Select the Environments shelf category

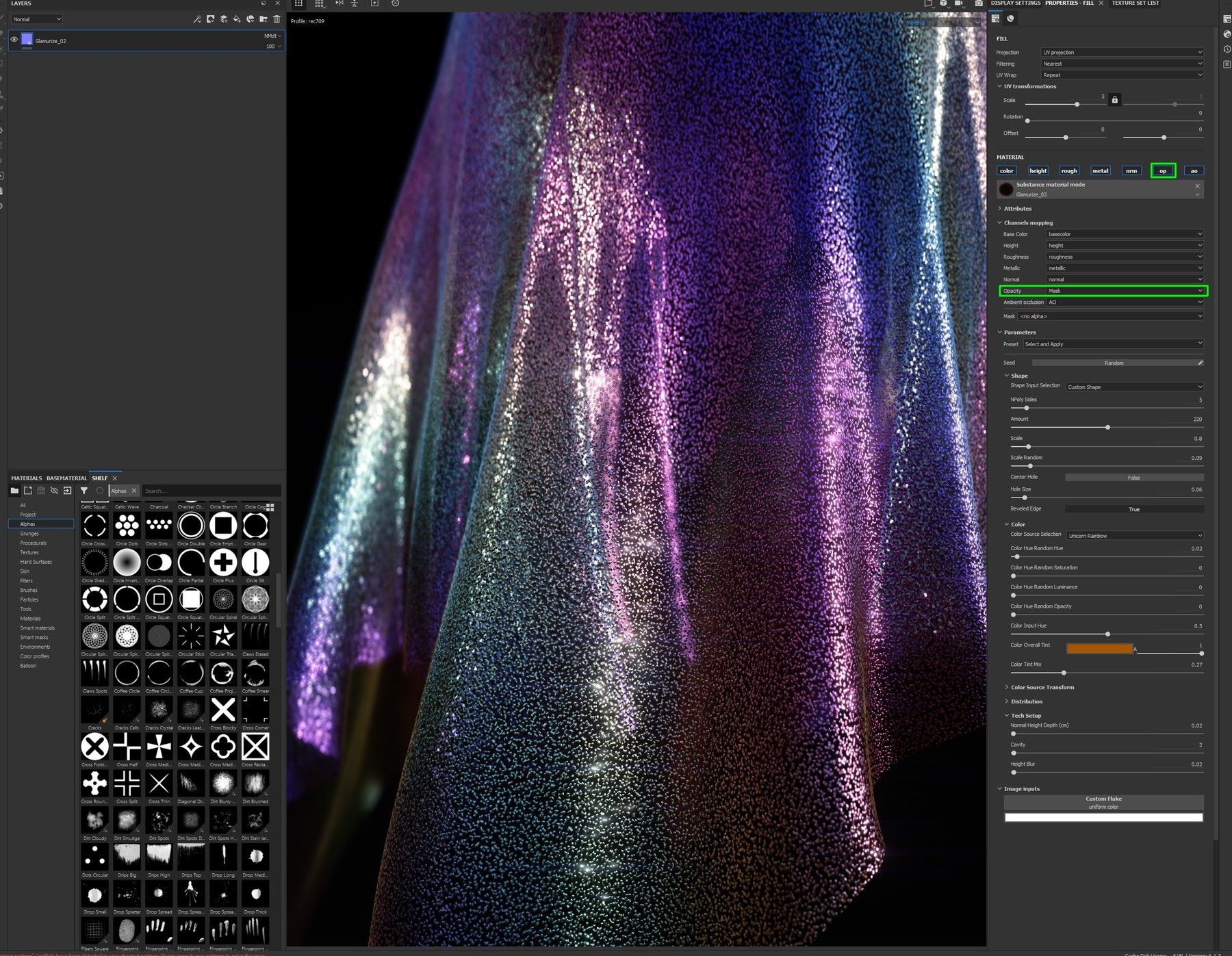click(x=35, y=647)
